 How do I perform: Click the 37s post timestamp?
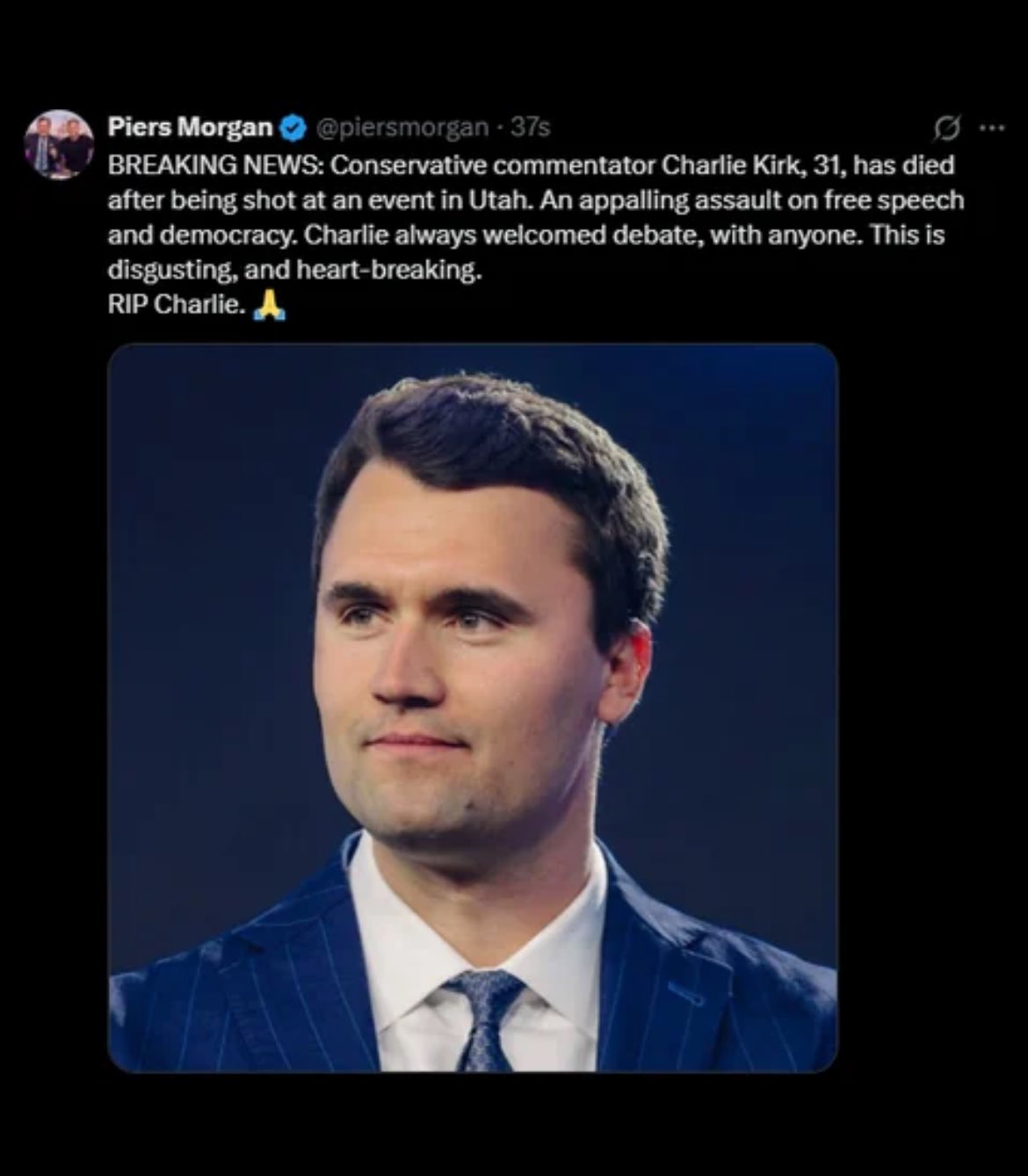coord(532,128)
